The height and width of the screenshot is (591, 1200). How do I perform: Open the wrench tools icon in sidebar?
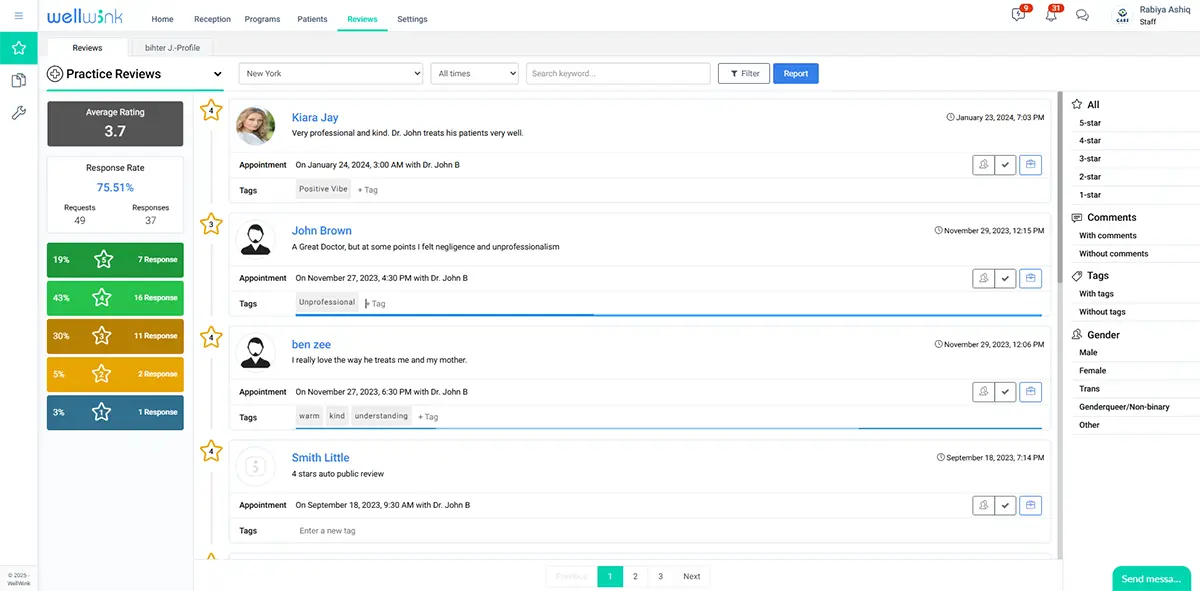18,113
